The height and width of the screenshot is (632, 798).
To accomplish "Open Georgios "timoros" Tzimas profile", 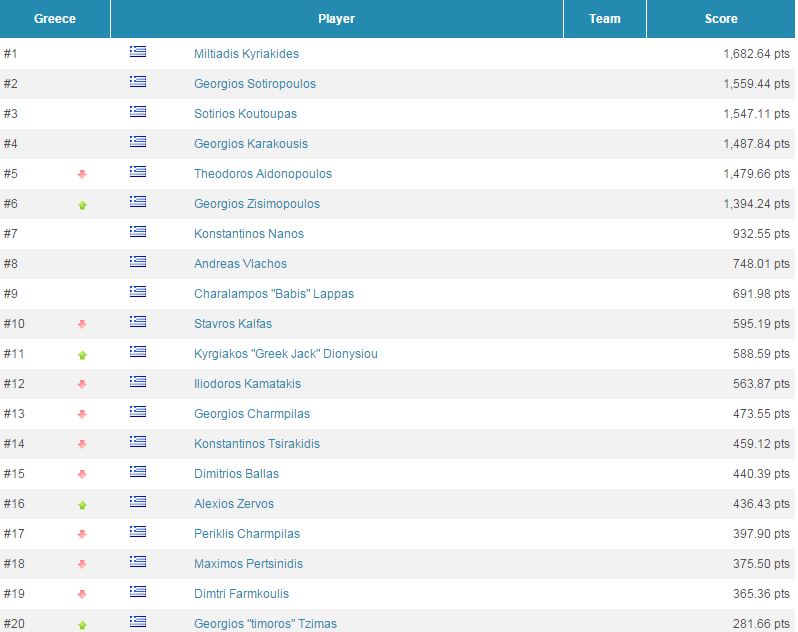I will 265,624.
